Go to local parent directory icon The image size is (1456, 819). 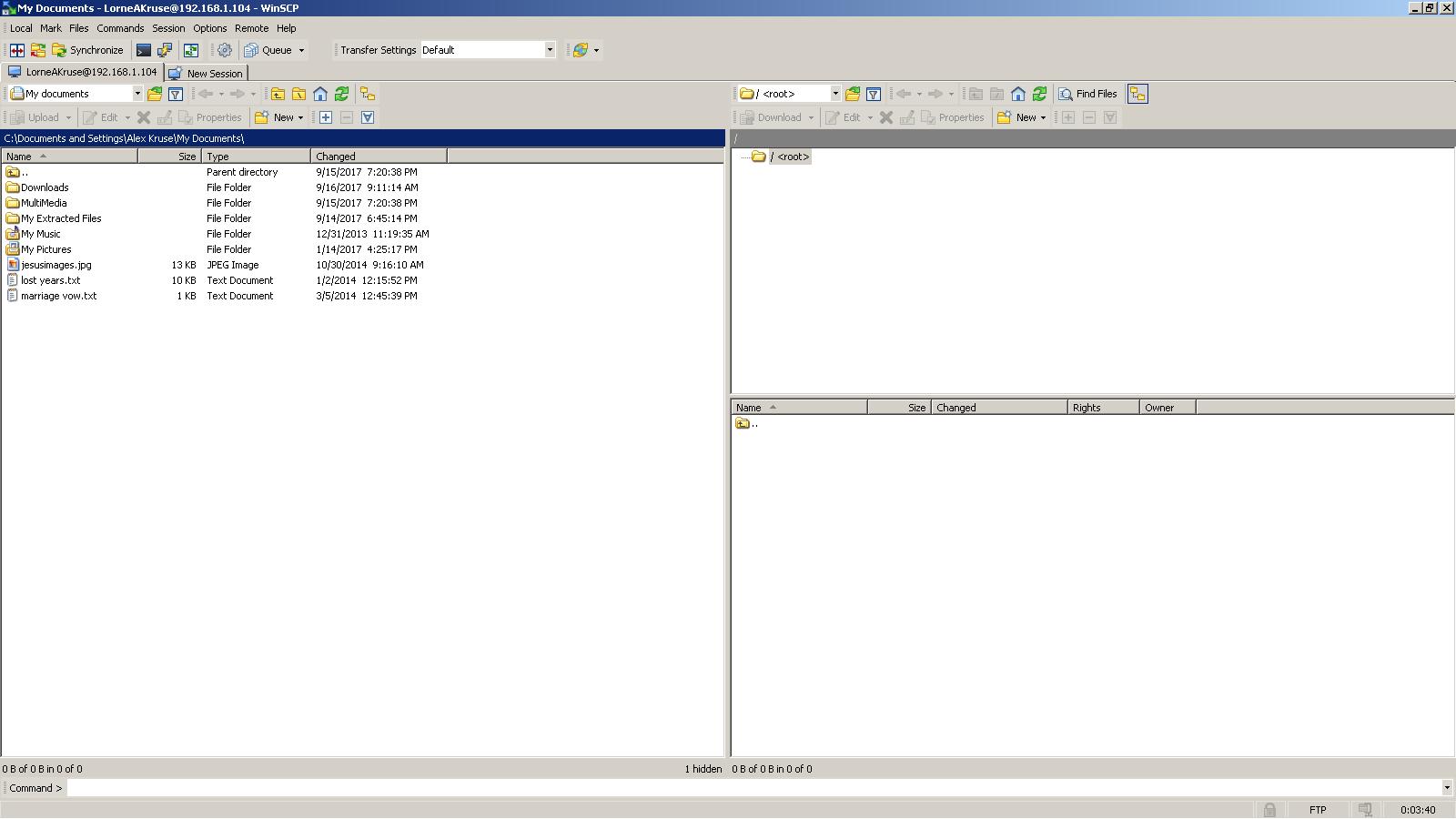pyautogui.click(x=278, y=94)
